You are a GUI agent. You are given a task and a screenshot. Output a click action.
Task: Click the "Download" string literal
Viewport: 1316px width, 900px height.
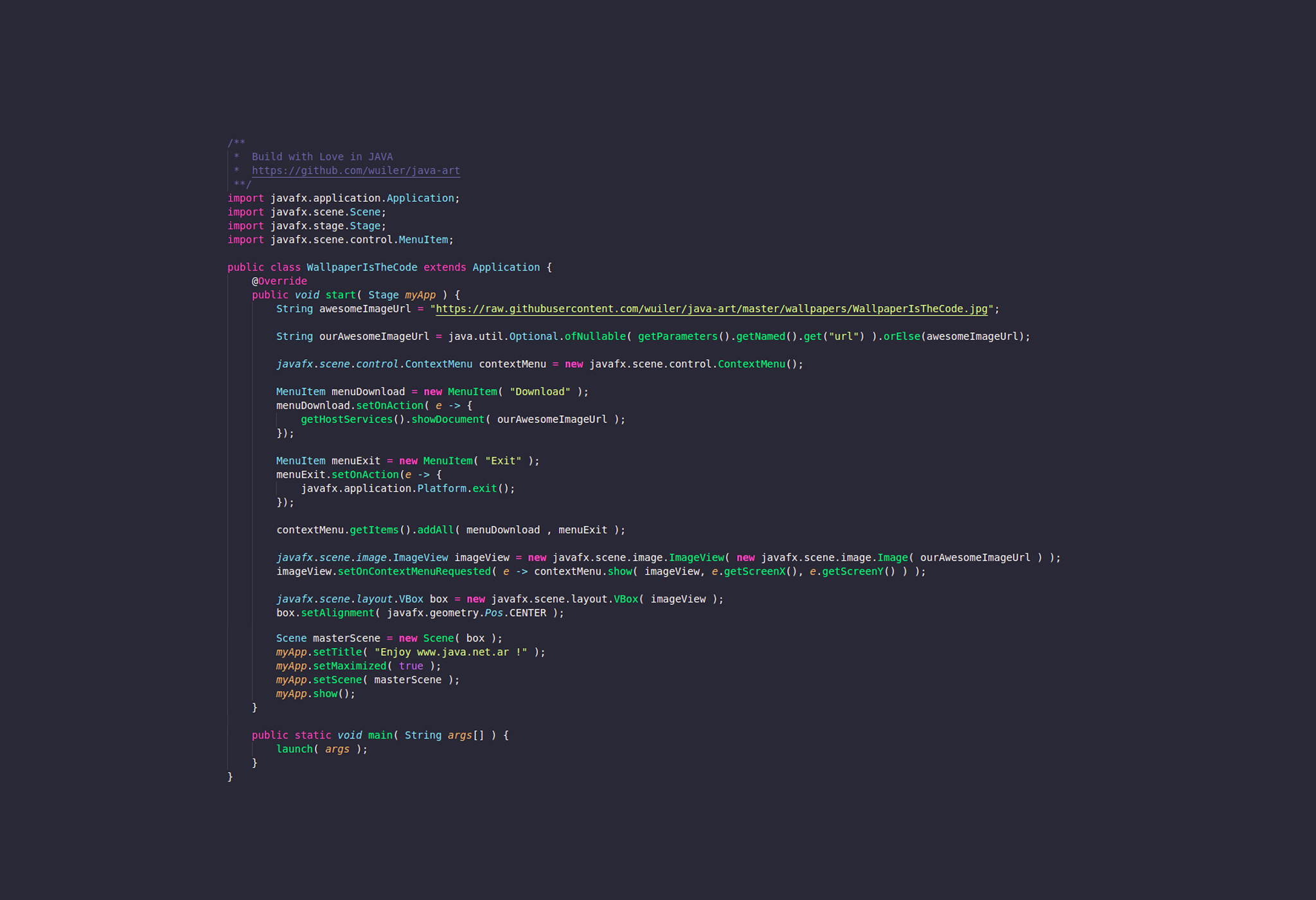tap(540, 392)
